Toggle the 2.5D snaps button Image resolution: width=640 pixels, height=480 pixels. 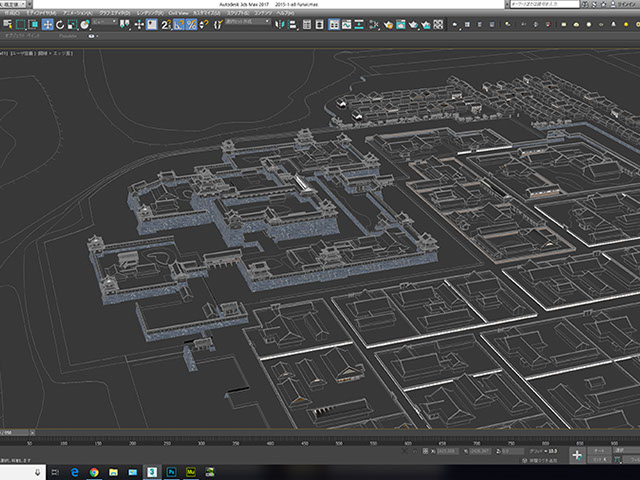tap(165, 25)
